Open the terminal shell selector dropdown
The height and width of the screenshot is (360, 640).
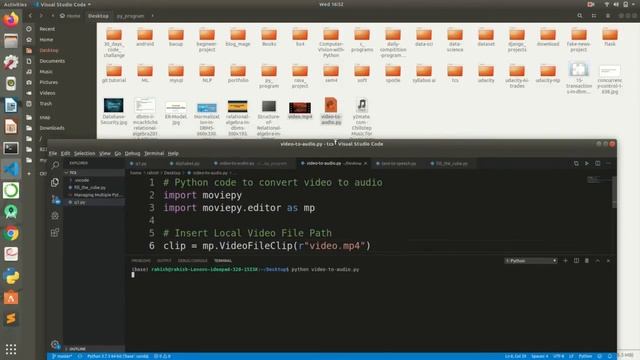tap(531, 260)
